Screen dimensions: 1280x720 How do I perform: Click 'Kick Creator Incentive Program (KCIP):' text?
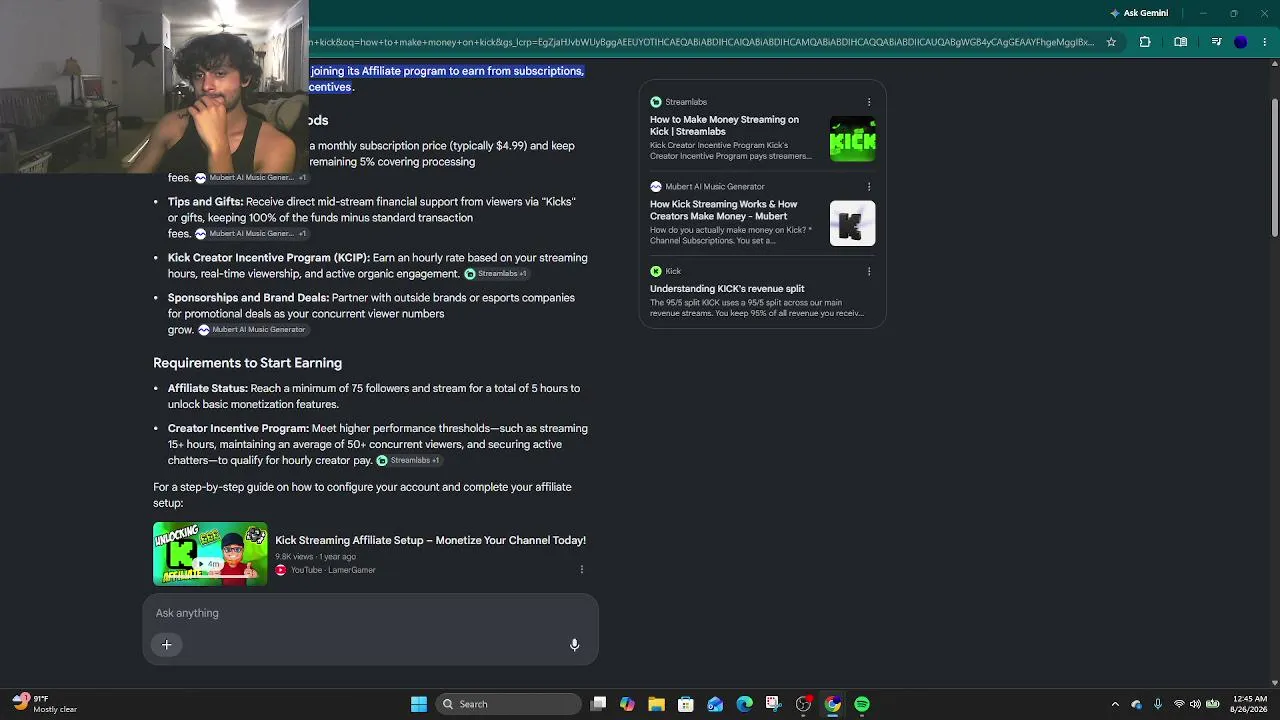pyautogui.click(x=269, y=258)
